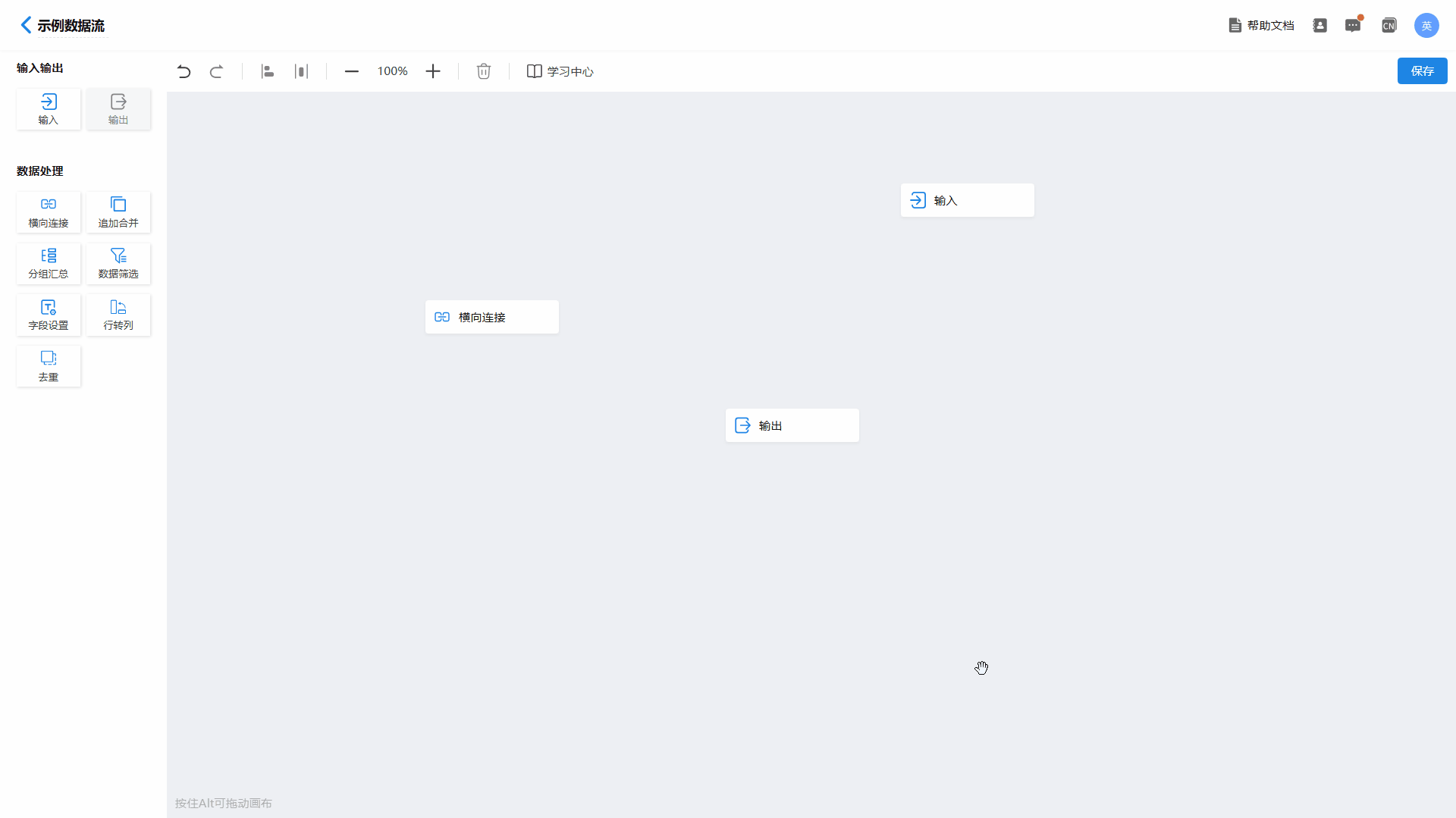Zoom out with the minus button
Viewport: 1456px width, 818px height.
(352, 71)
